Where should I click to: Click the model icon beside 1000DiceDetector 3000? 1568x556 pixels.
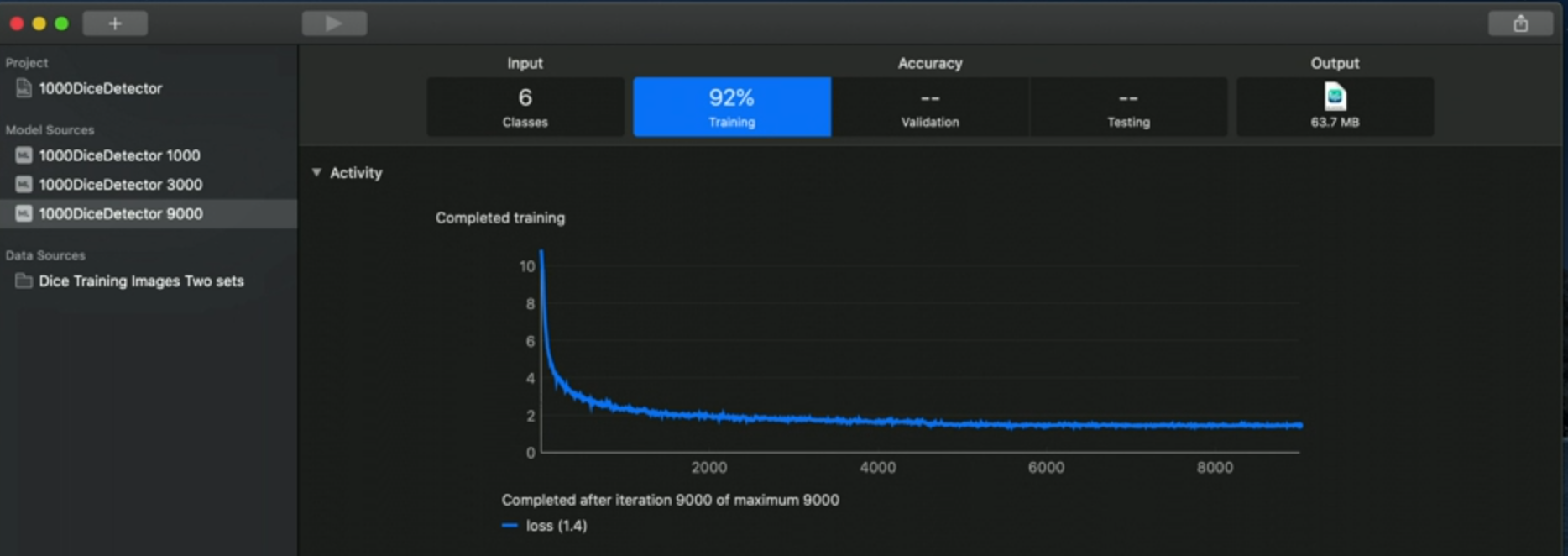point(24,185)
